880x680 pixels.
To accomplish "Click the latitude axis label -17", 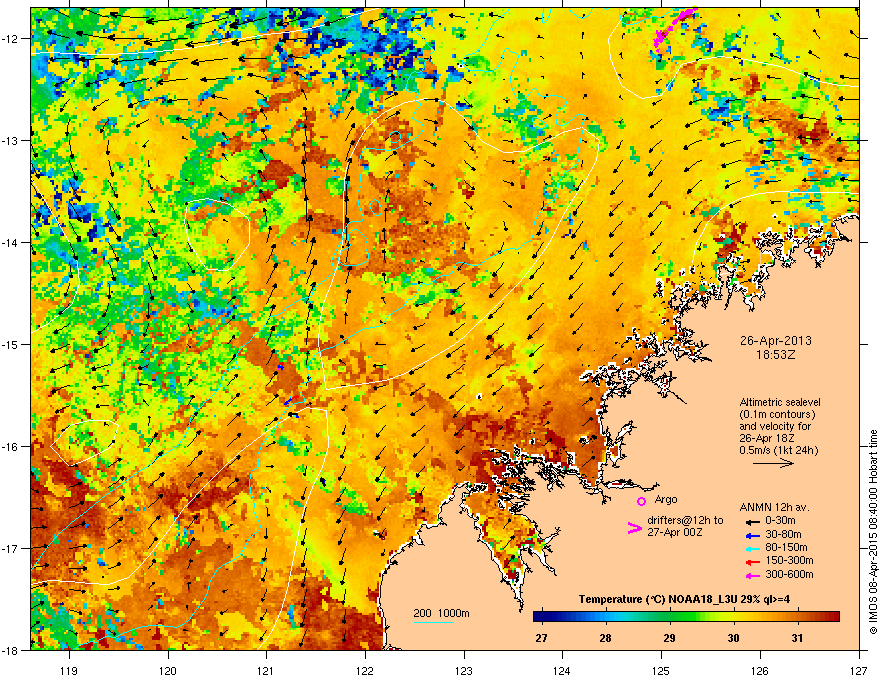I will tap(11, 548).
